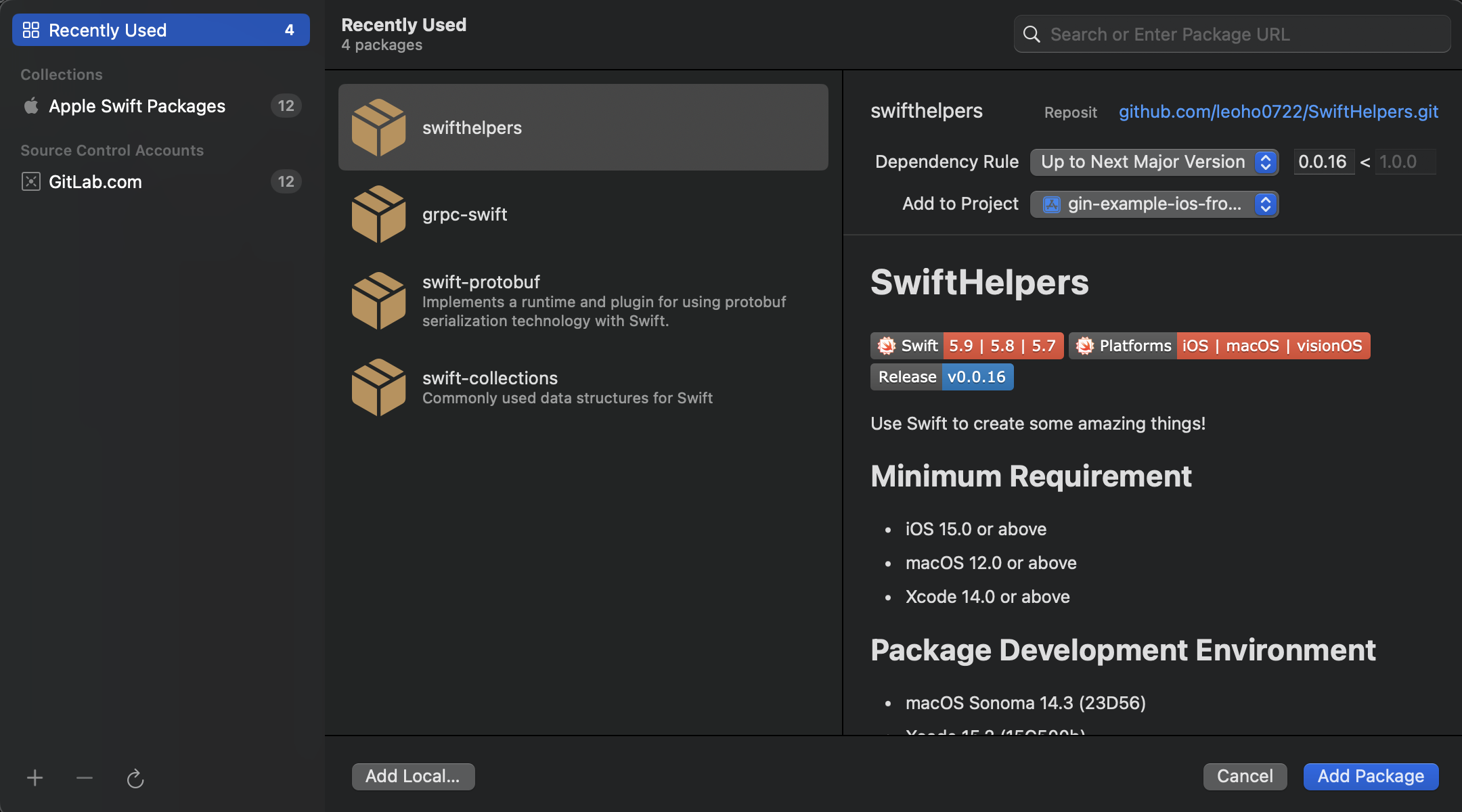
Task: Open the Add to Project dropdown
Action: click(x=1153, y=204)
